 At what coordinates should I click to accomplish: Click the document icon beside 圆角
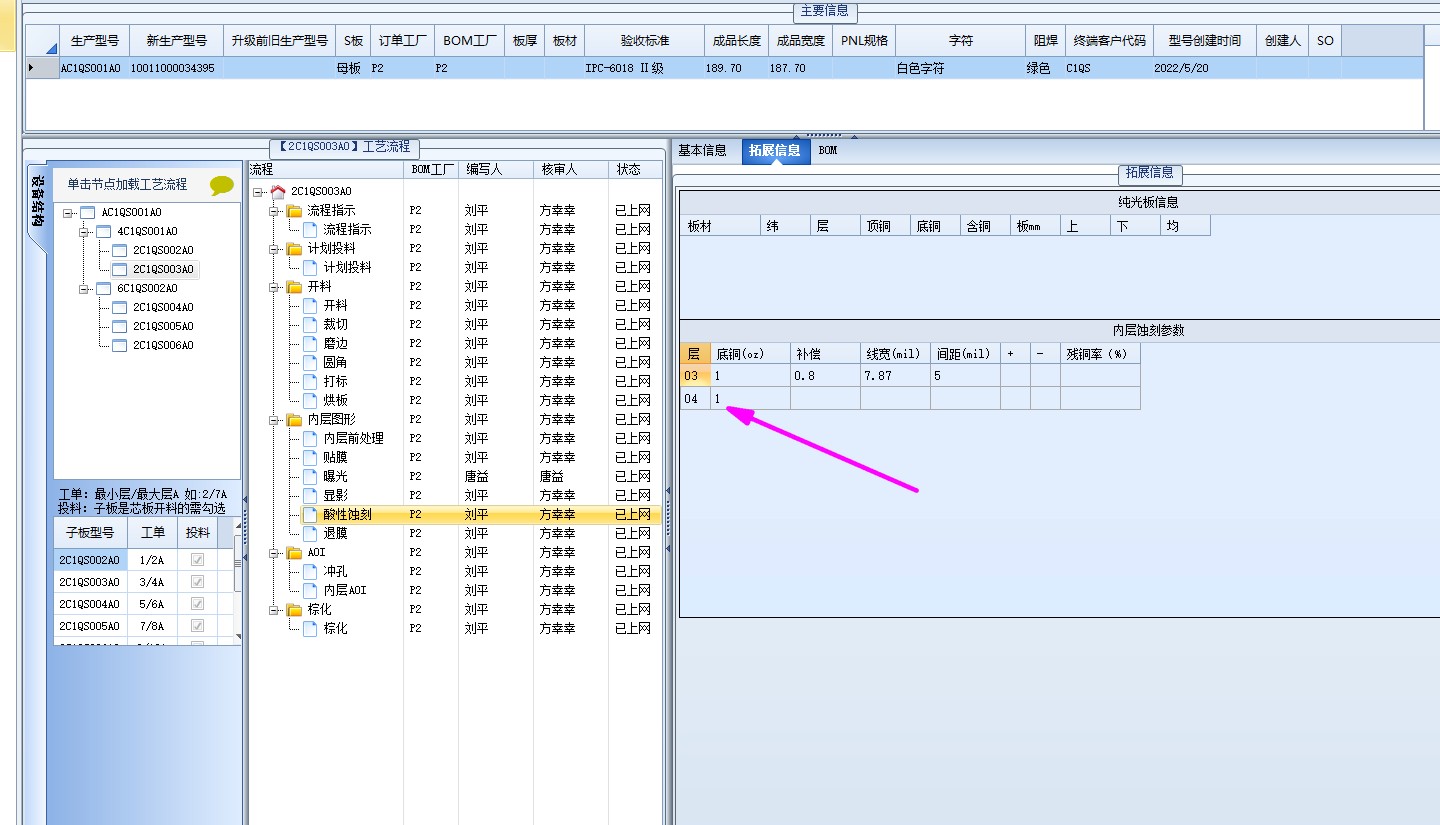pyautogui.click(x=310, y=362)
